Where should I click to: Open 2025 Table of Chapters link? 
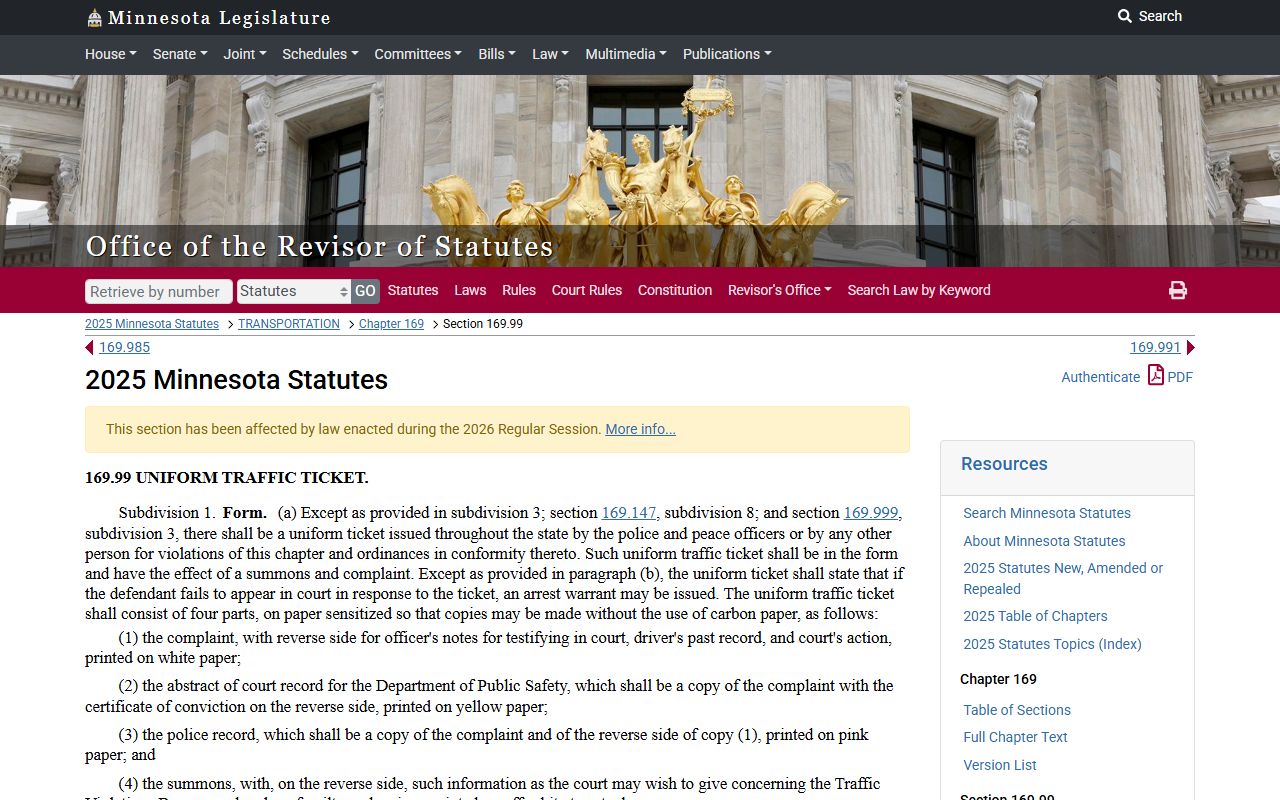1035,616
